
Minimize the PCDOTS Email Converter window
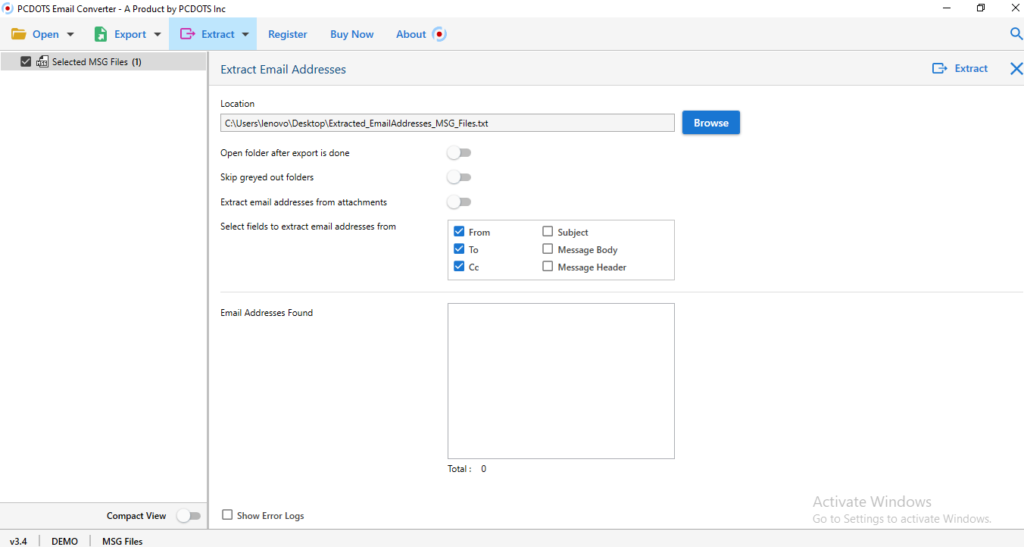pos(946,8)
